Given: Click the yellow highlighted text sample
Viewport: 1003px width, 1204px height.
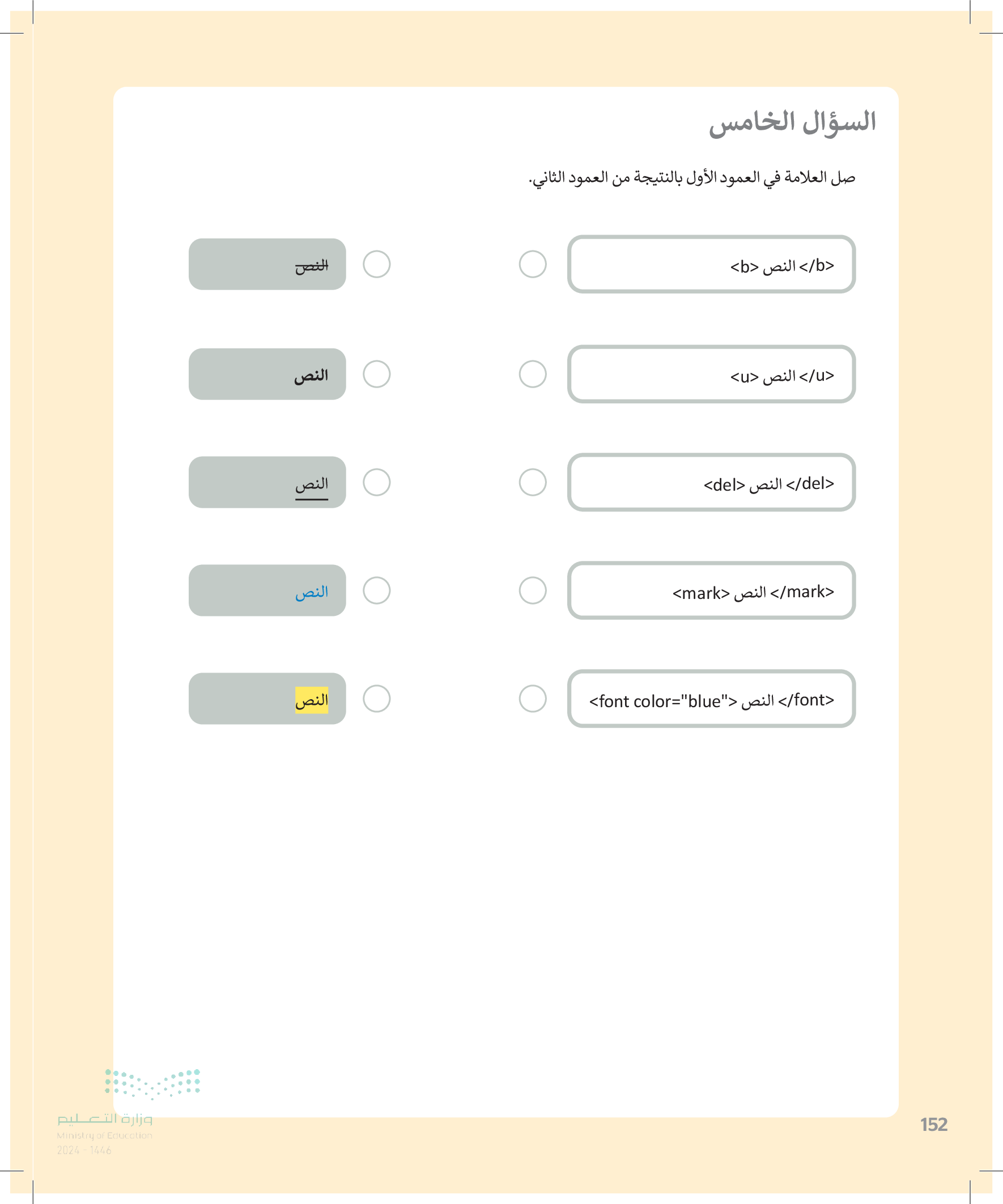Looking at the screenshot, I should pos(312,700).
